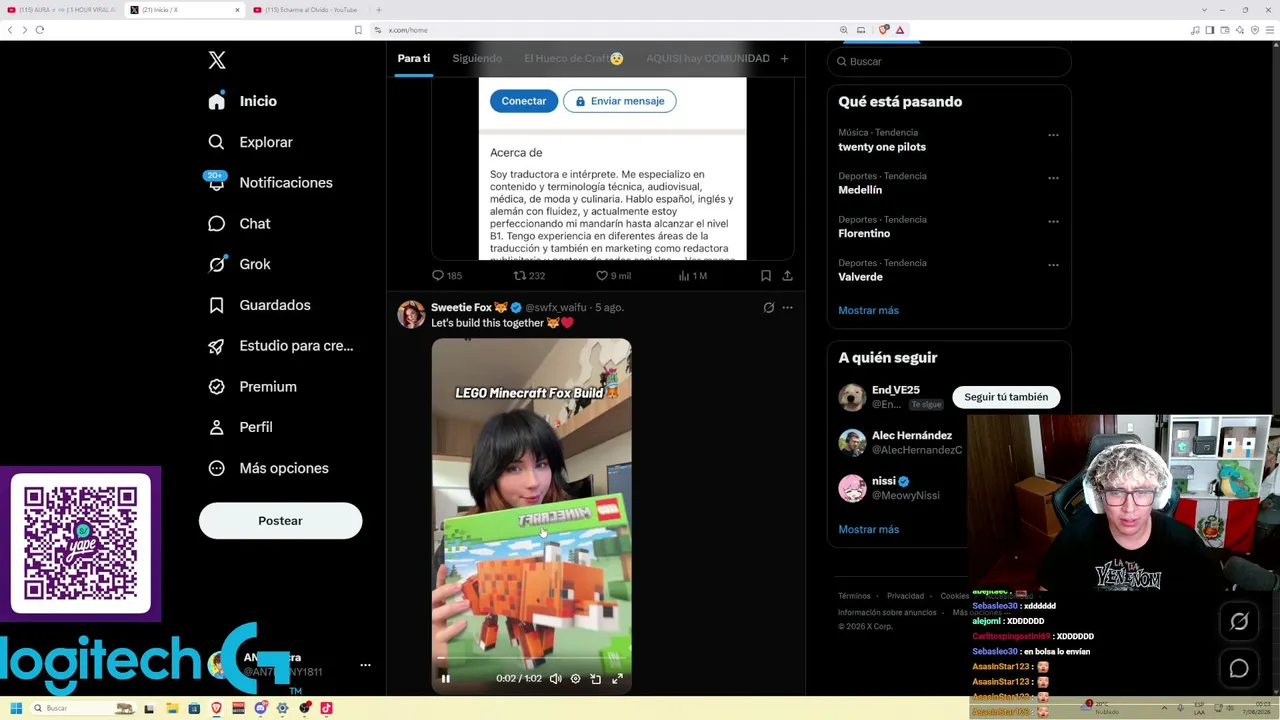Open the @swfx_waifu handle link
Viewport: 1280px width, 720px height.
[x=556, y=307]
